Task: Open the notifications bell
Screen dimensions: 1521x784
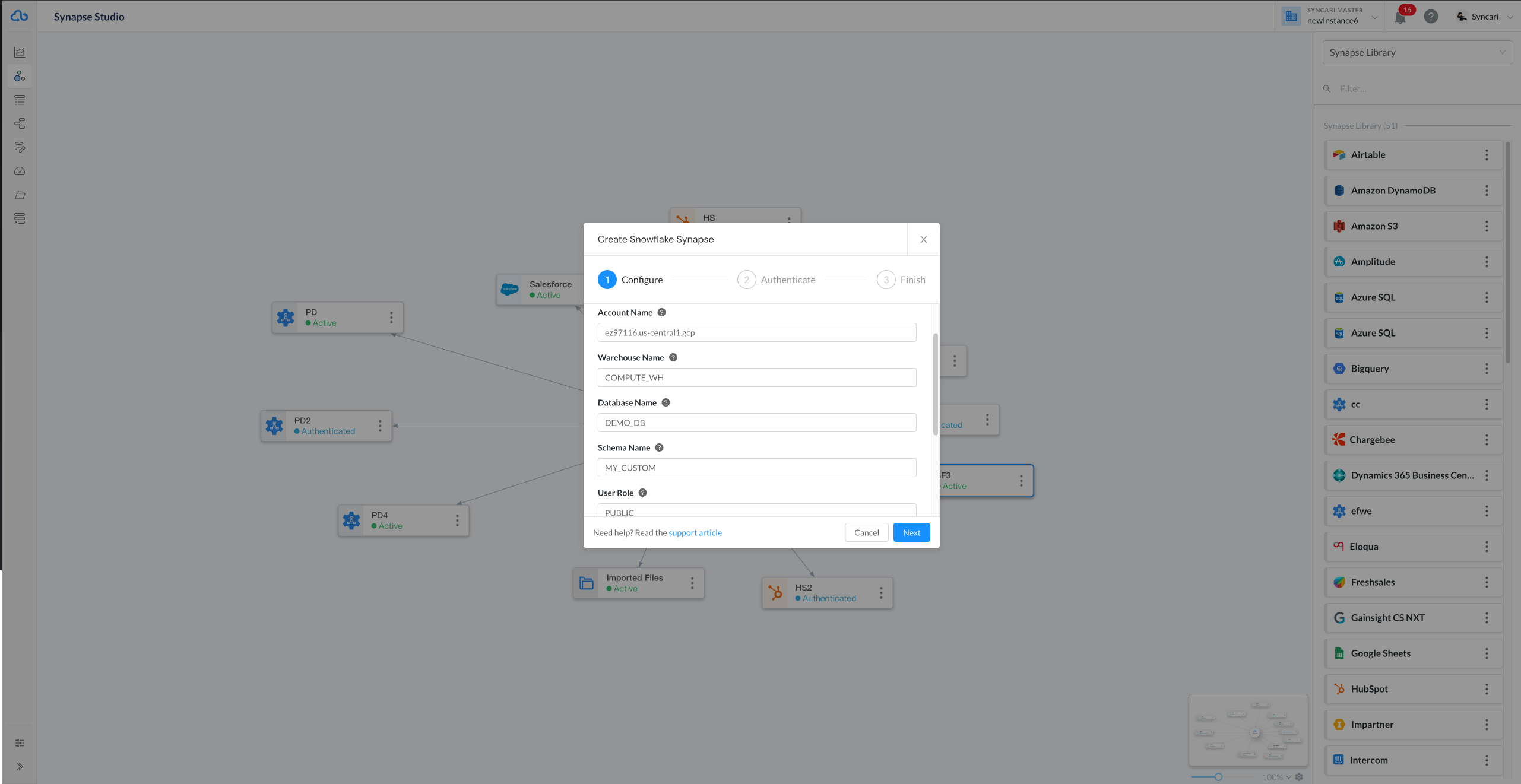Action: pyautogui.click(x=1400, y=17)
